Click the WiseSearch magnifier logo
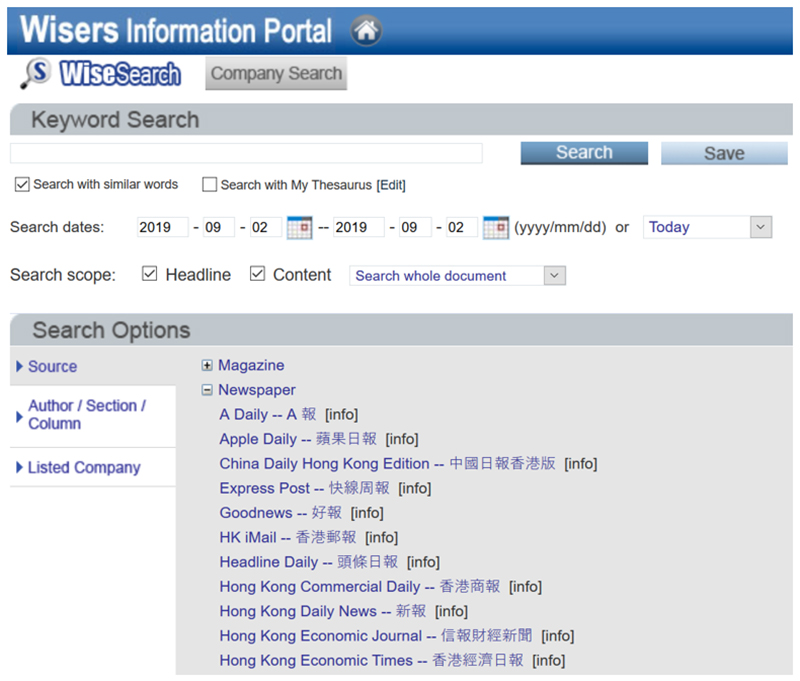 (x=35, y=73)
